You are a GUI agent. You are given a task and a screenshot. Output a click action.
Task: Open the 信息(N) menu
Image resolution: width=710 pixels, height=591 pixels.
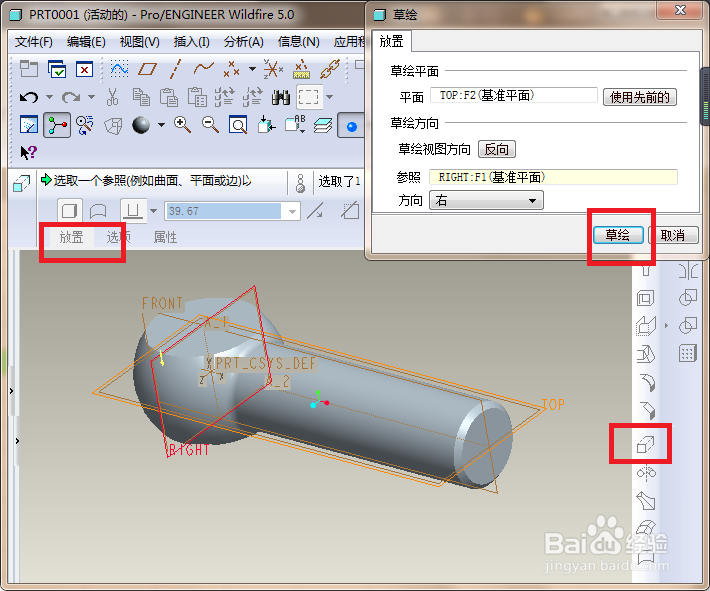(298, 42)
